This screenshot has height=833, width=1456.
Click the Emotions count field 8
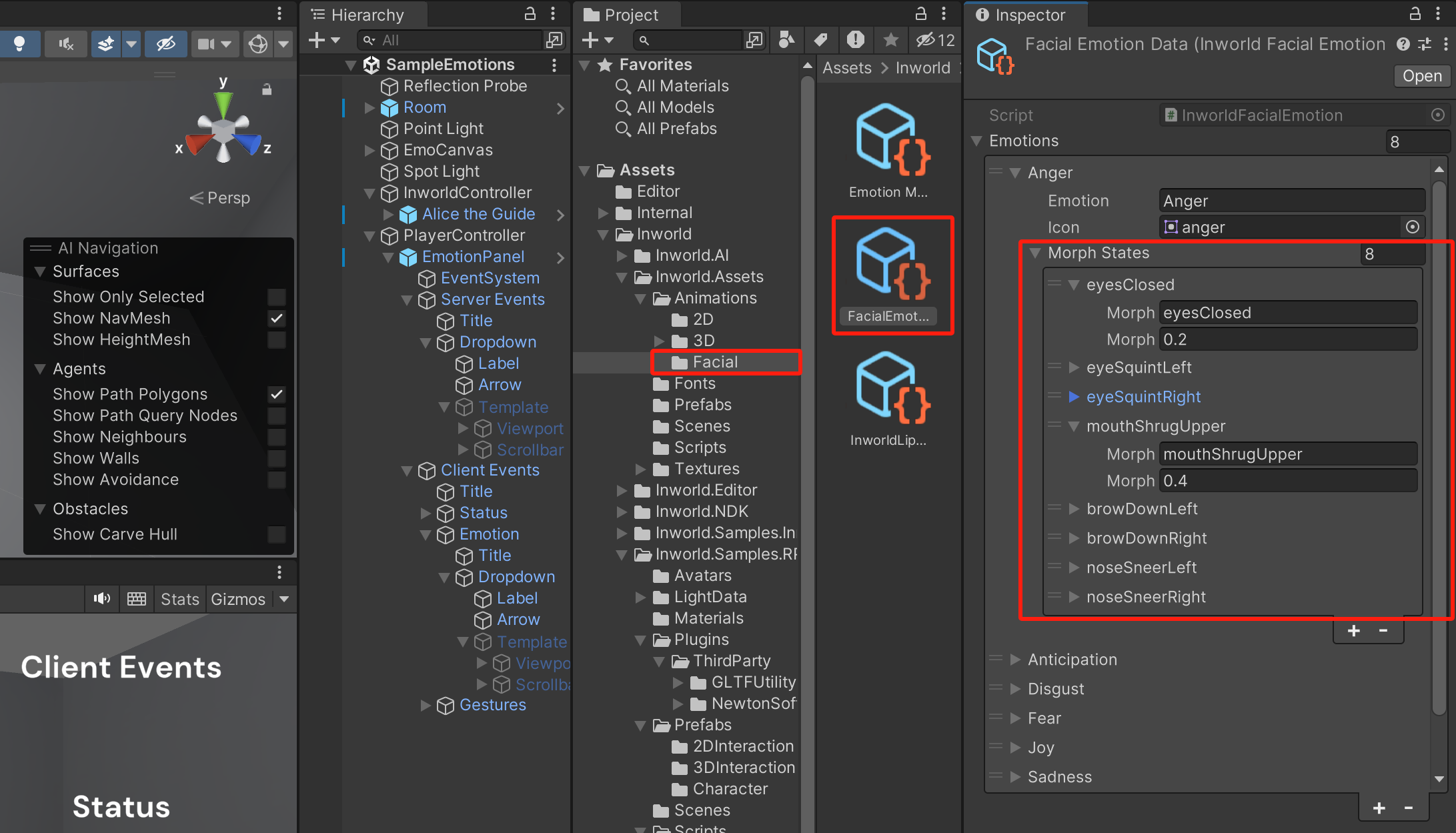click(x=1417, y=142)
